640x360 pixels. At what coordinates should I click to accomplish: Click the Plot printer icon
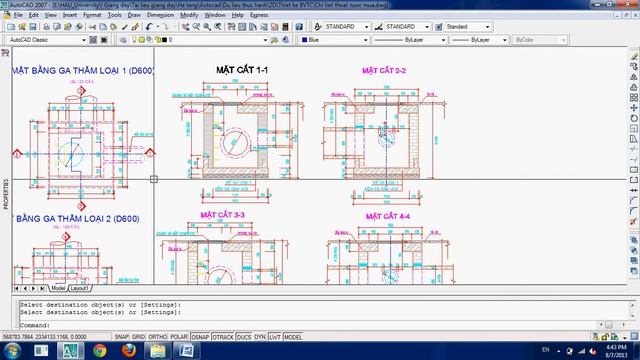tap(46, 27)
